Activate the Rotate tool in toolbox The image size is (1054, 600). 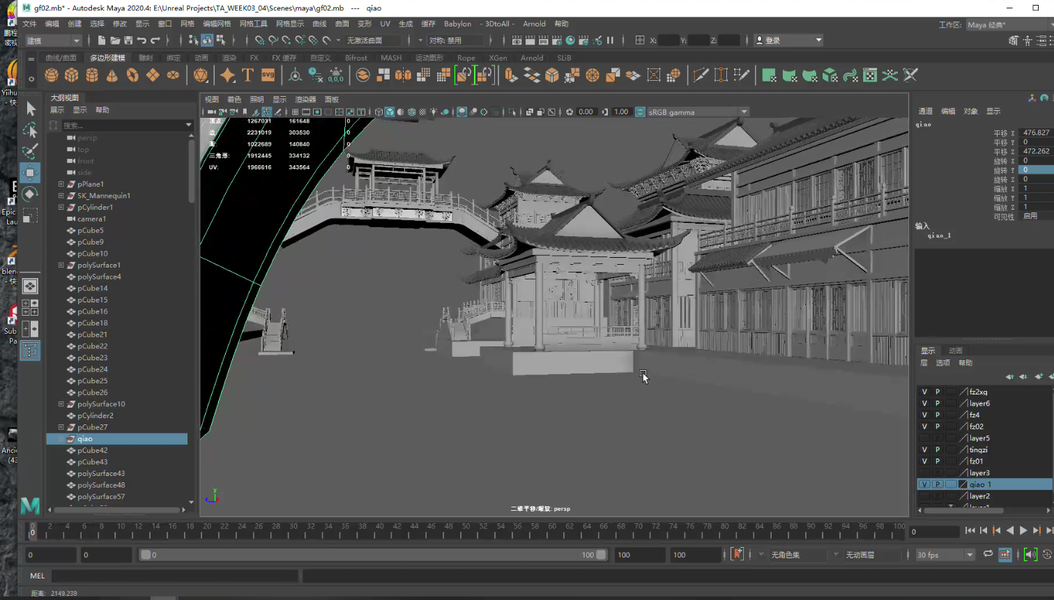click(30, 194)
